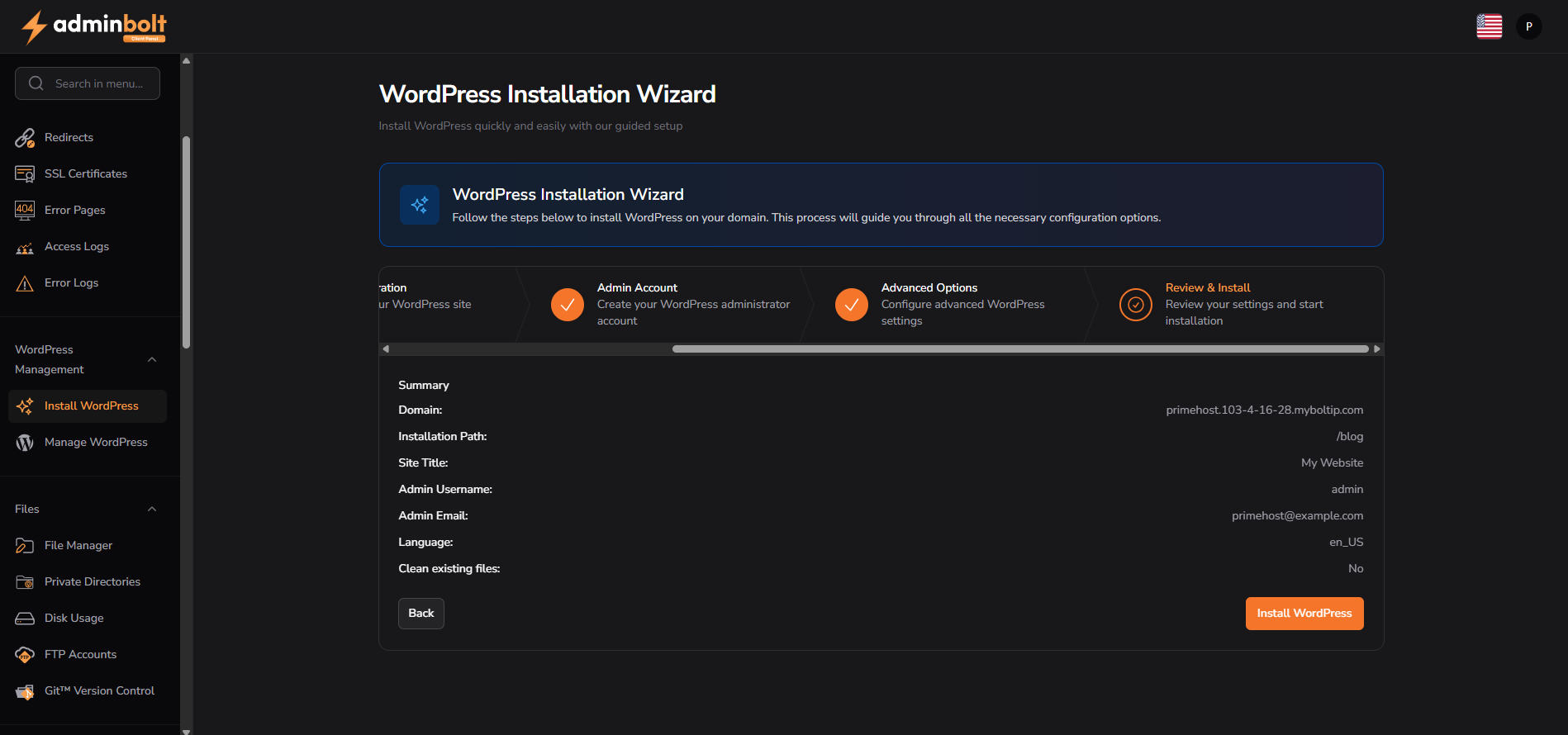1568x735 pixels.
Task: Click the Git Version Control icon
Action: tap(25, 691)
